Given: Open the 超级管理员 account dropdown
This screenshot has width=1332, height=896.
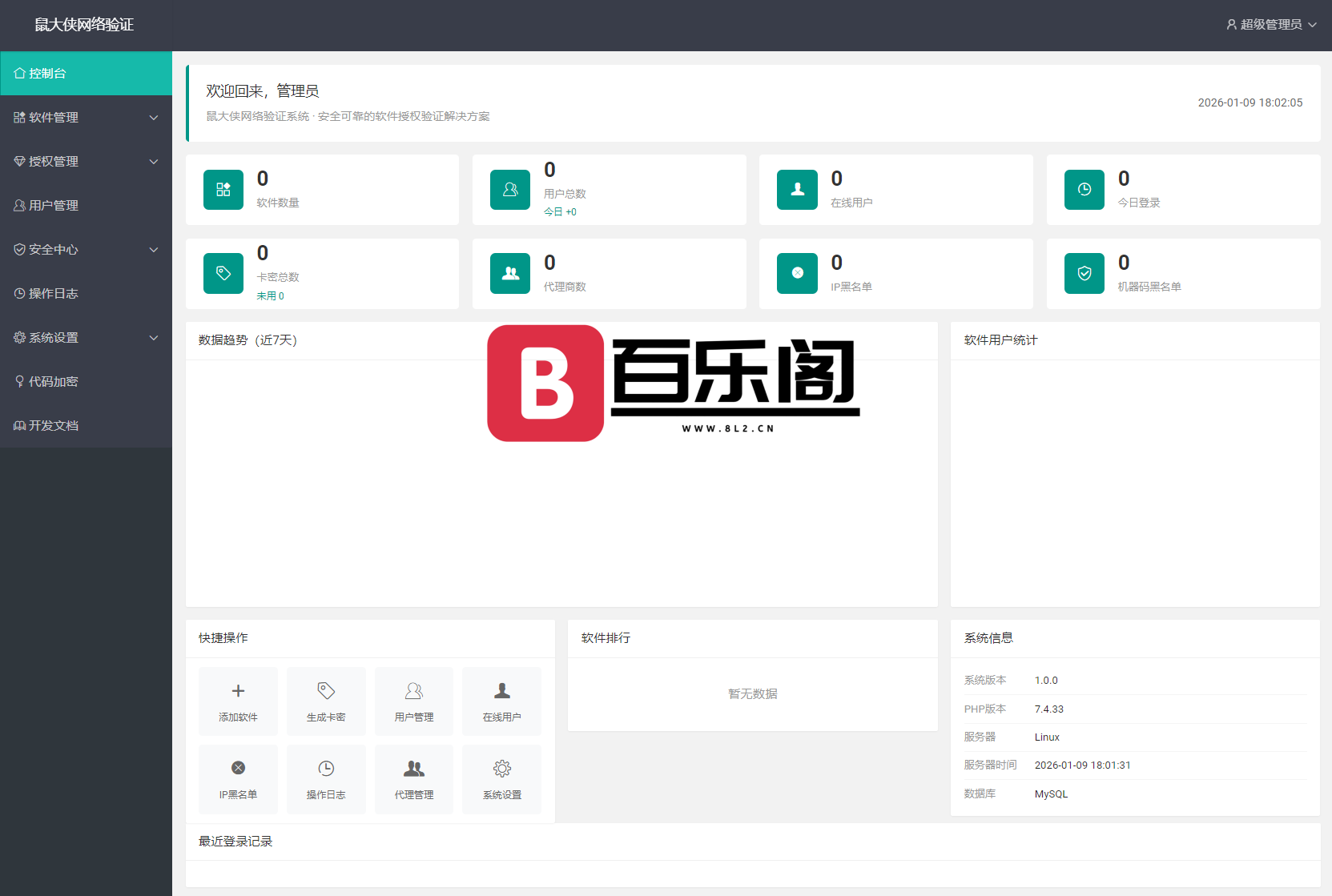Looking at the screenshot, I should tap(1270, 24).
